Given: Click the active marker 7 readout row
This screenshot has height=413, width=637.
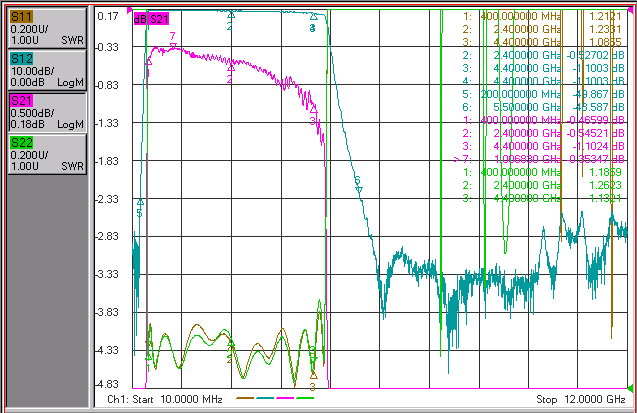Looking at the screenshot, I should click(539, 159).
